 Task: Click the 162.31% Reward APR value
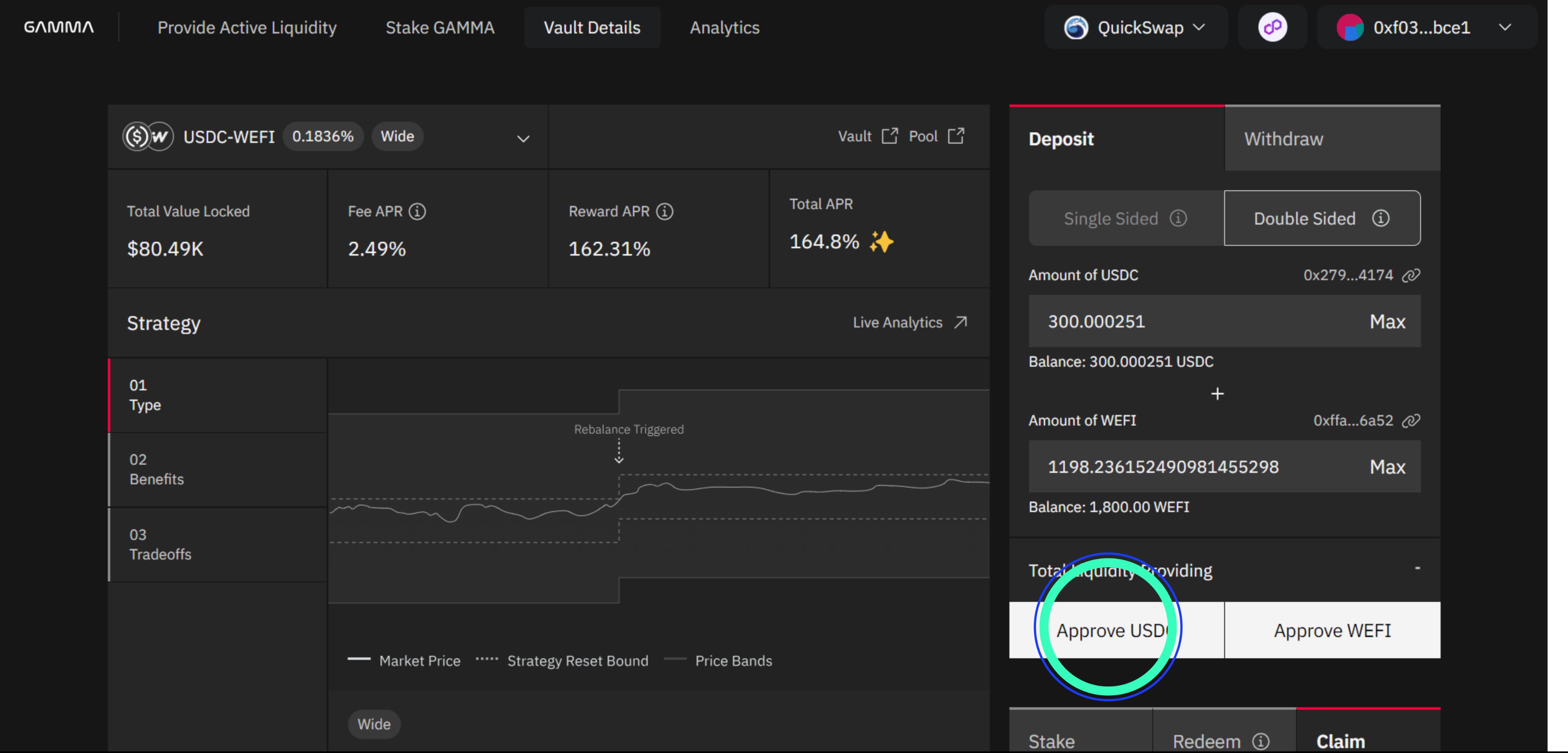tap(609, 249)
